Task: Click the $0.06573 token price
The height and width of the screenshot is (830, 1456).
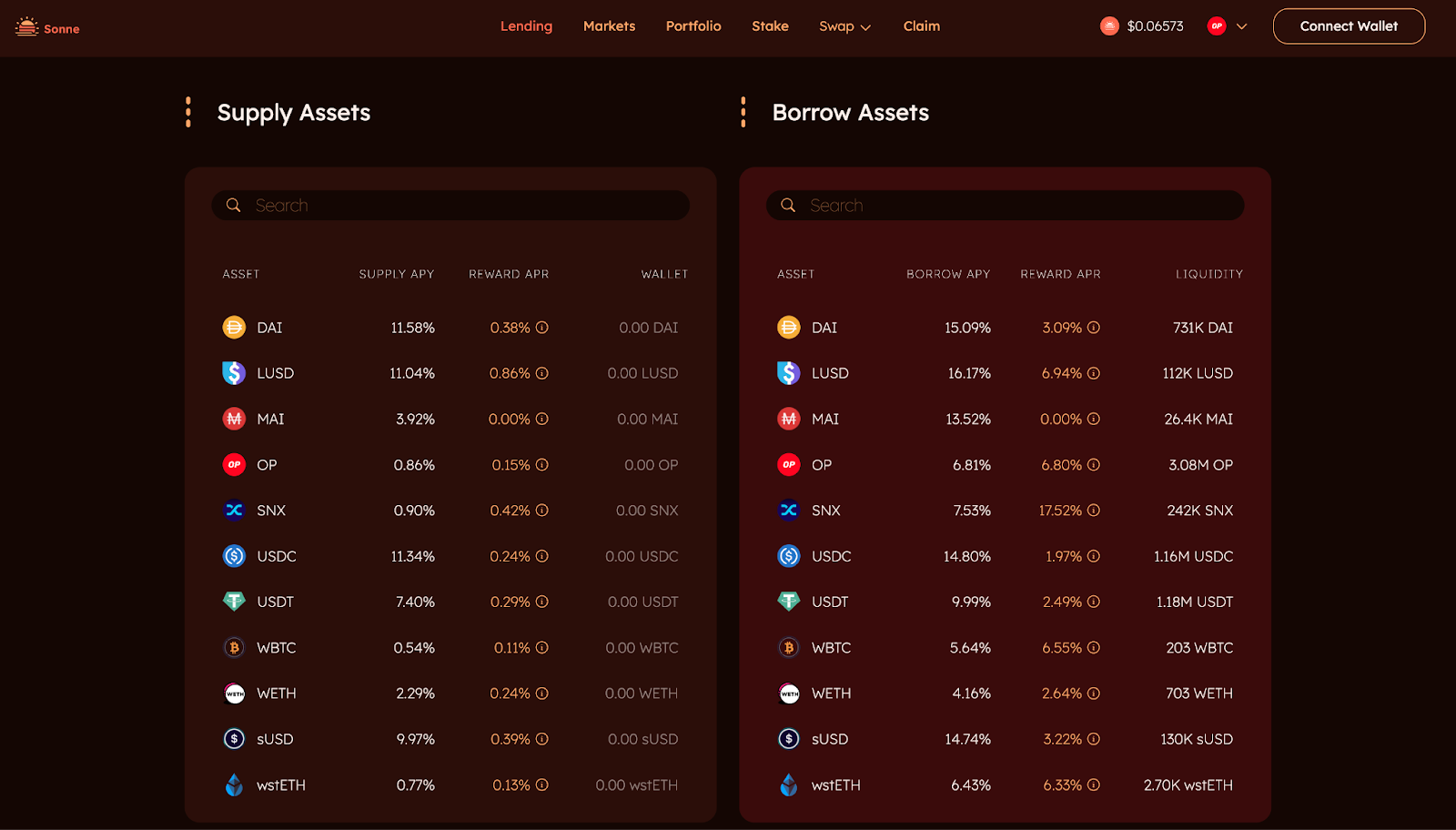Action: click(x=1155, y=26)
